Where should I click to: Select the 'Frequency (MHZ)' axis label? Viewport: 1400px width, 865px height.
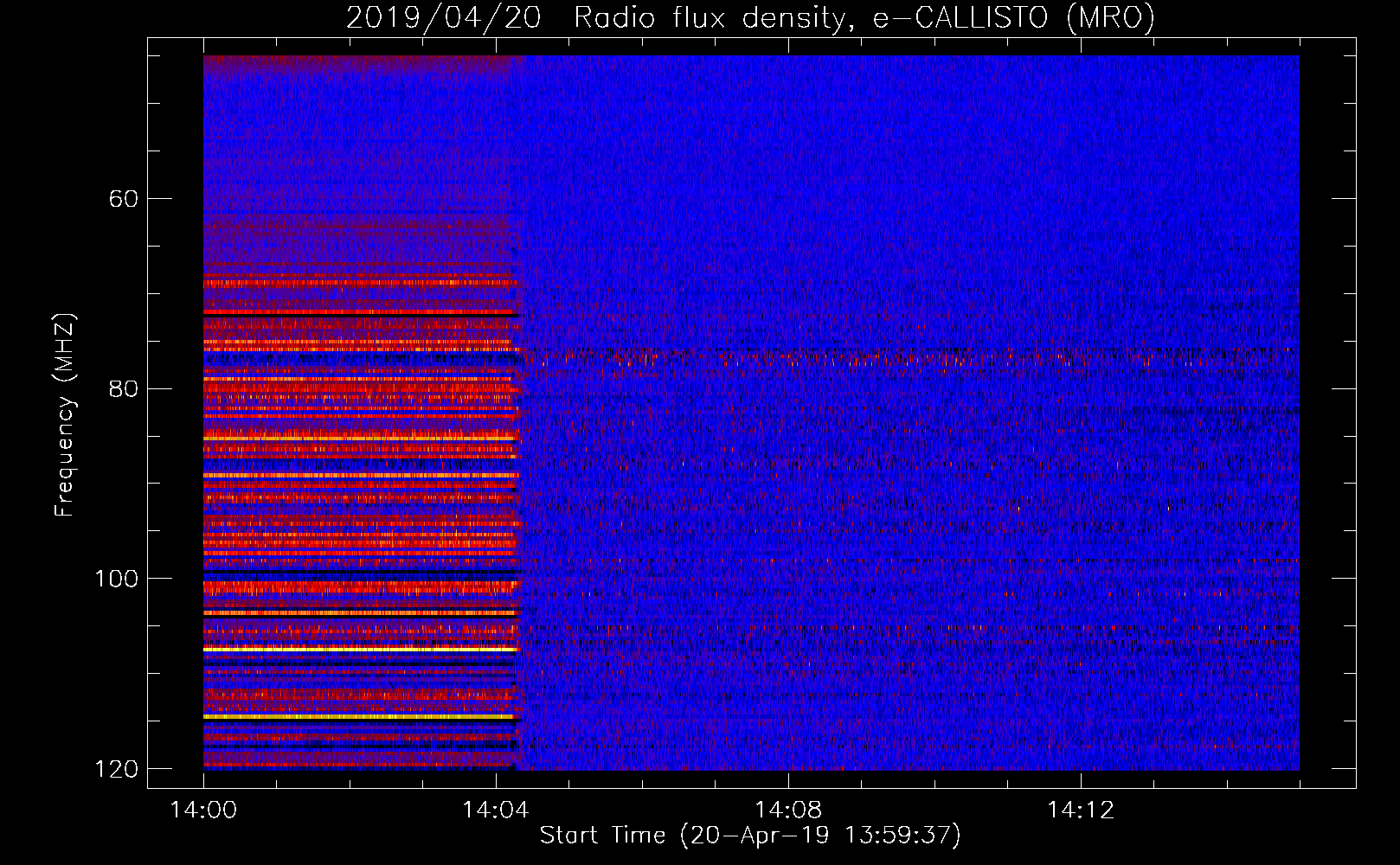pos(65,414)
